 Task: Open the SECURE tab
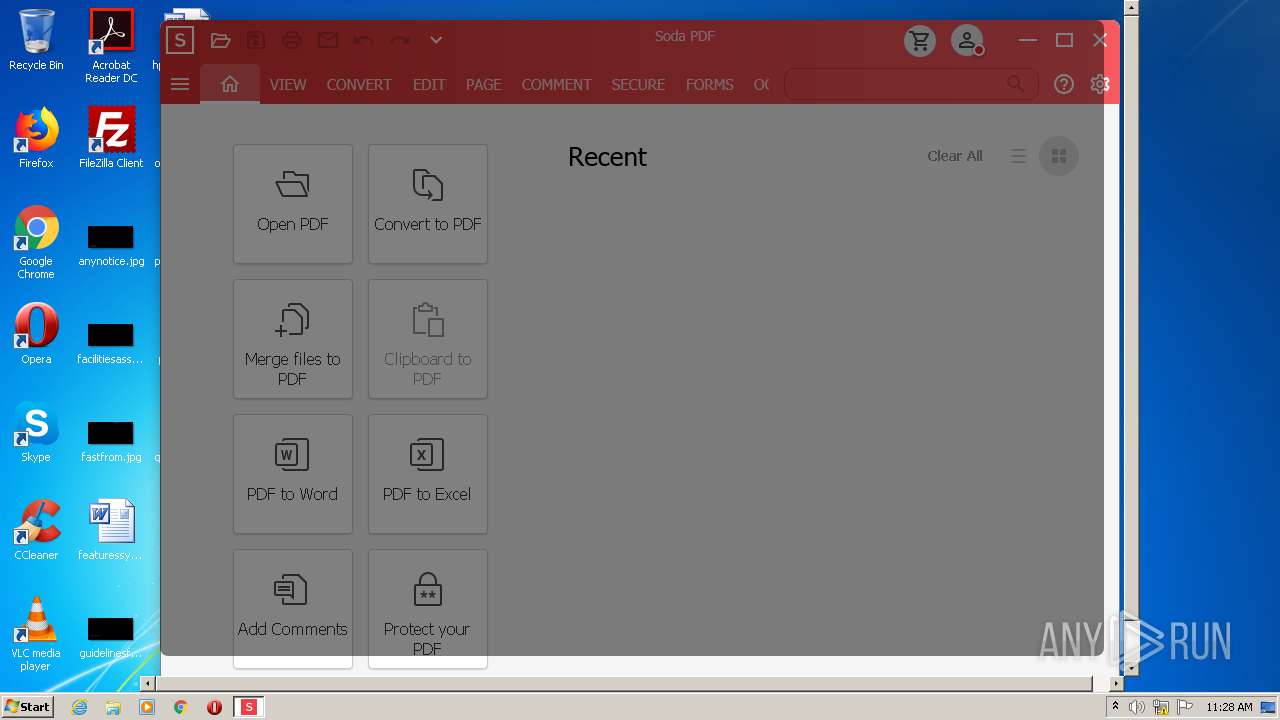[x=638, y=85]
